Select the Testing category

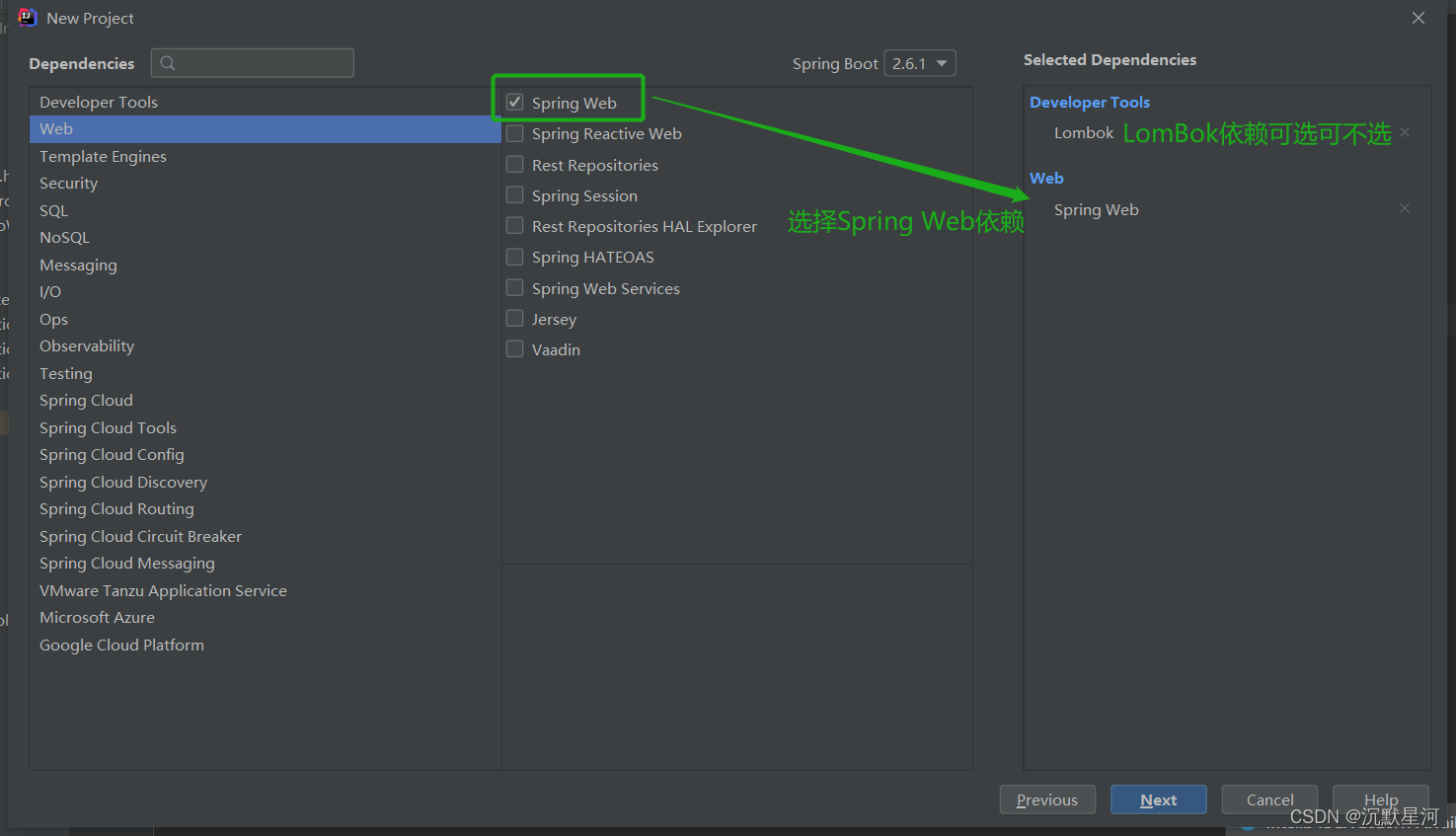click(266, 373)
